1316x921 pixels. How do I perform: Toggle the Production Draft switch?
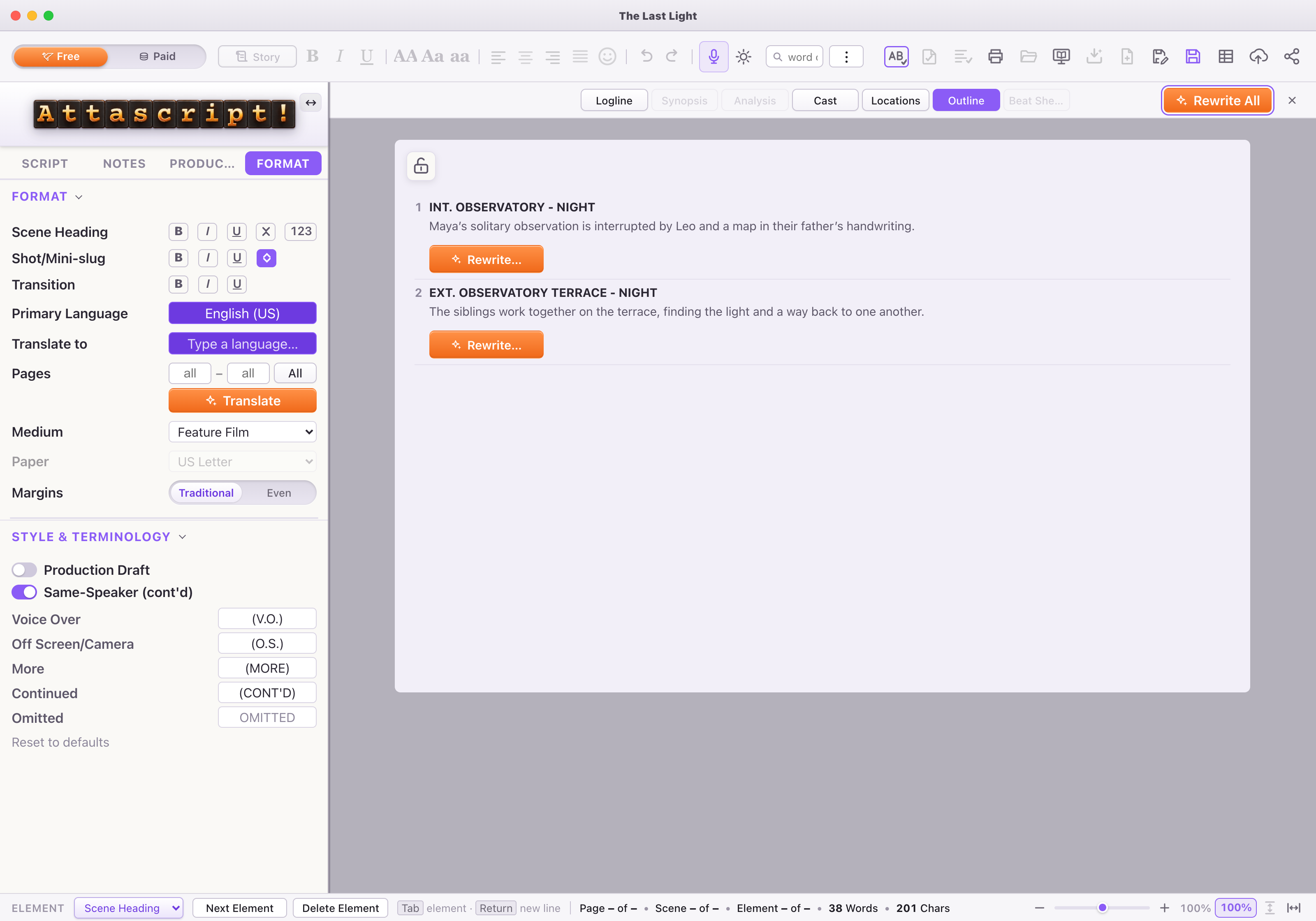24,570
